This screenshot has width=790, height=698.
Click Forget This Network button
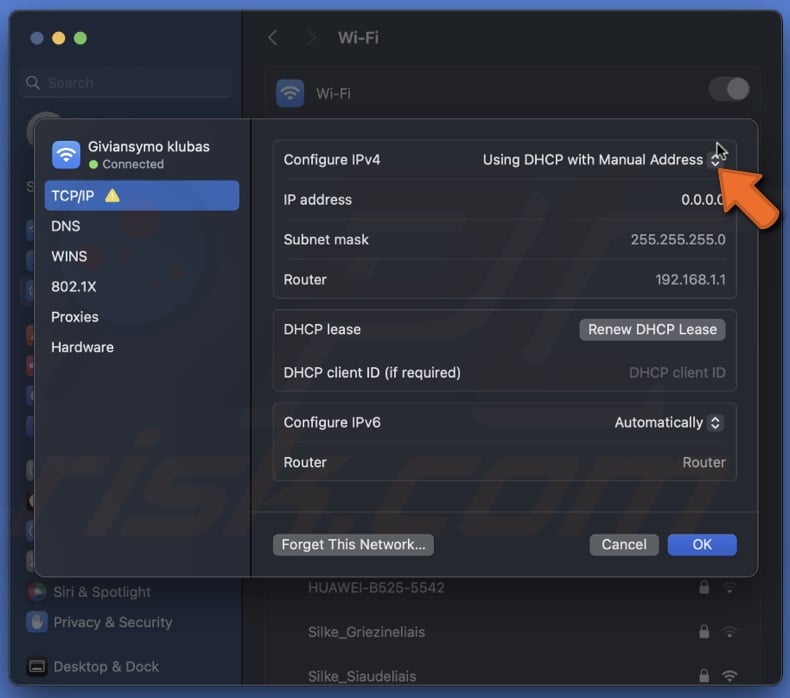point(353,544)
